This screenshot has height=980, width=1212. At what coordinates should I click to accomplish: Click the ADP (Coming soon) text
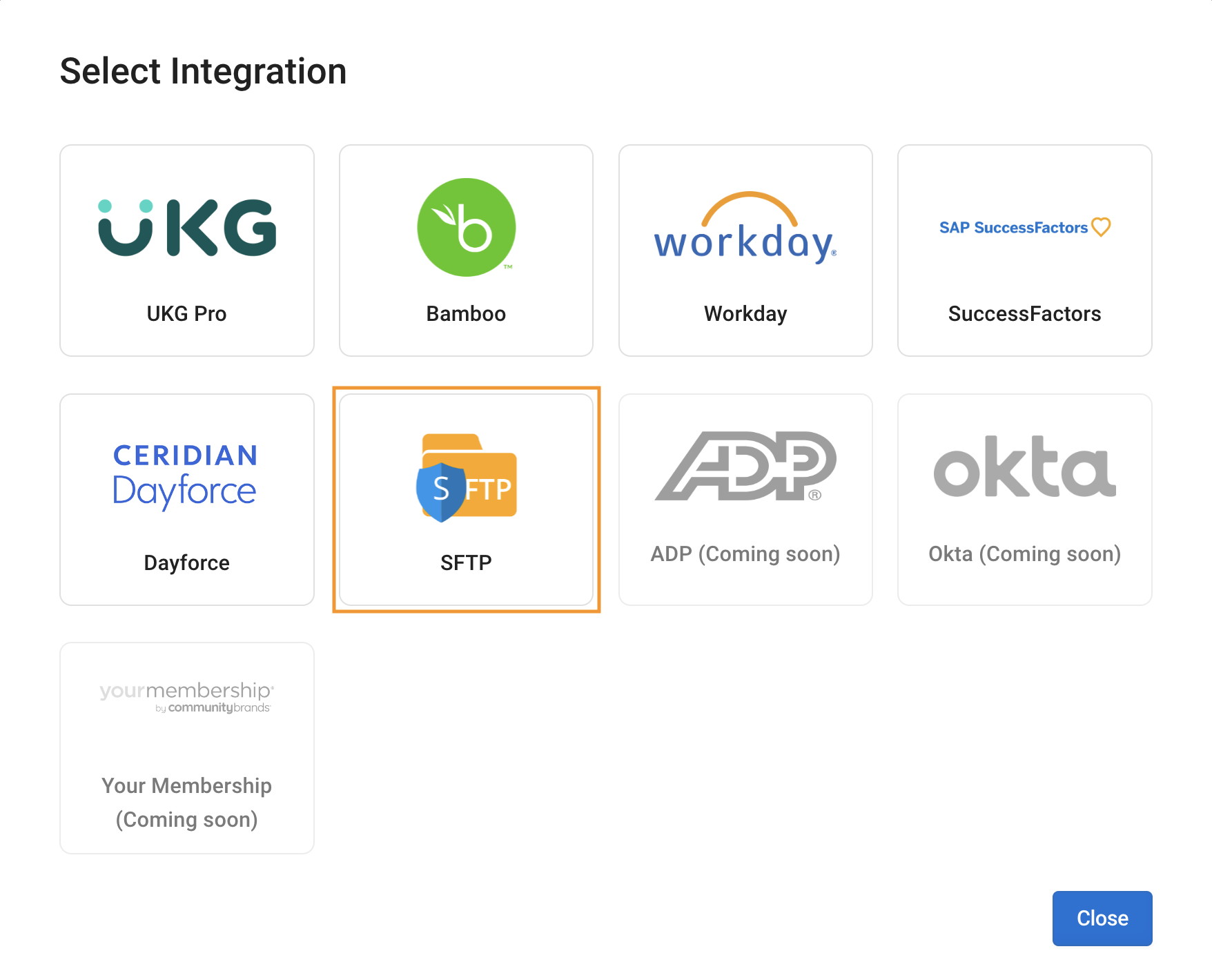[745, 554]
